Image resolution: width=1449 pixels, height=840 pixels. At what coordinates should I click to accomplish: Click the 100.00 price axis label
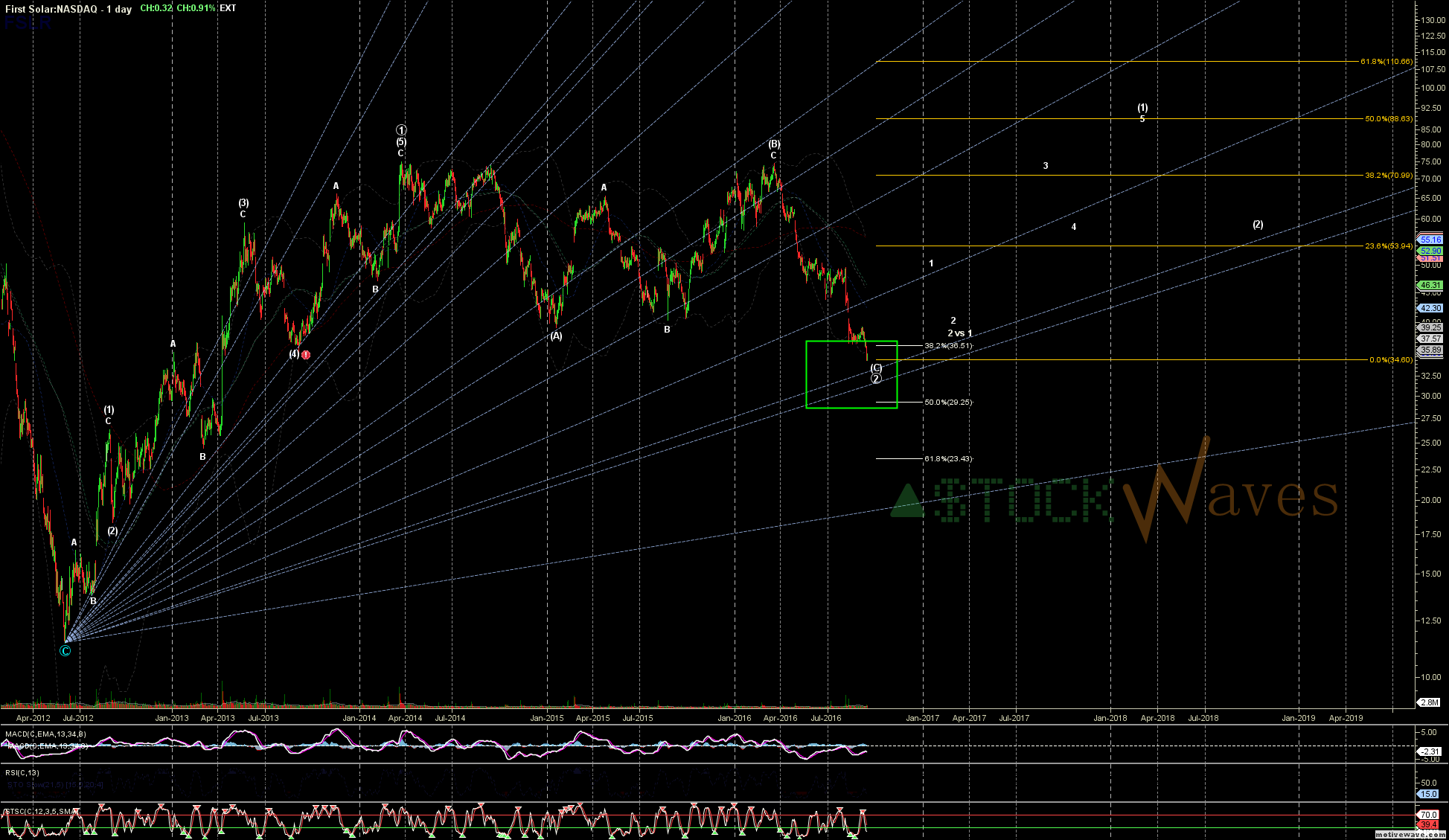point(1433,87)
